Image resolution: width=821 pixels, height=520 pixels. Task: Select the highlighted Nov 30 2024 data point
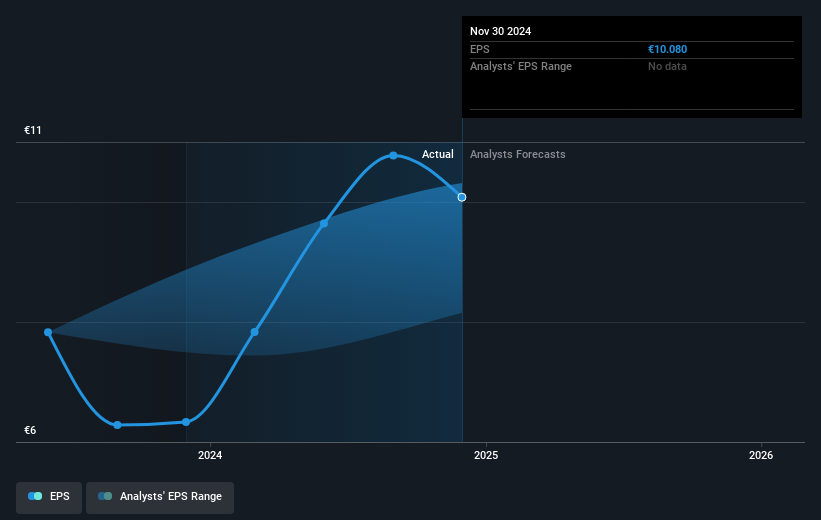point(461,197)
